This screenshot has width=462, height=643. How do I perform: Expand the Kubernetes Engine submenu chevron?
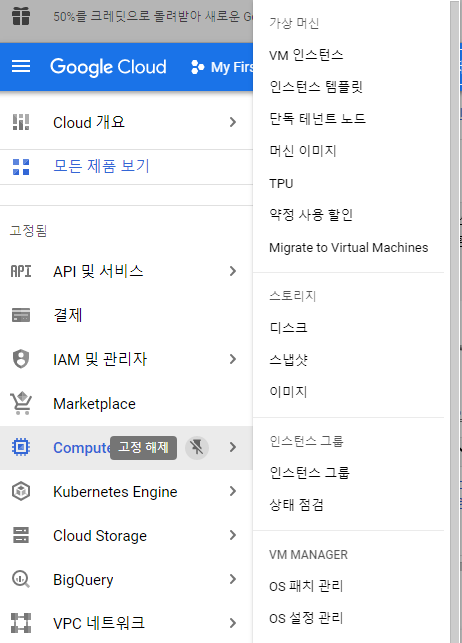(x=233, y=491)
